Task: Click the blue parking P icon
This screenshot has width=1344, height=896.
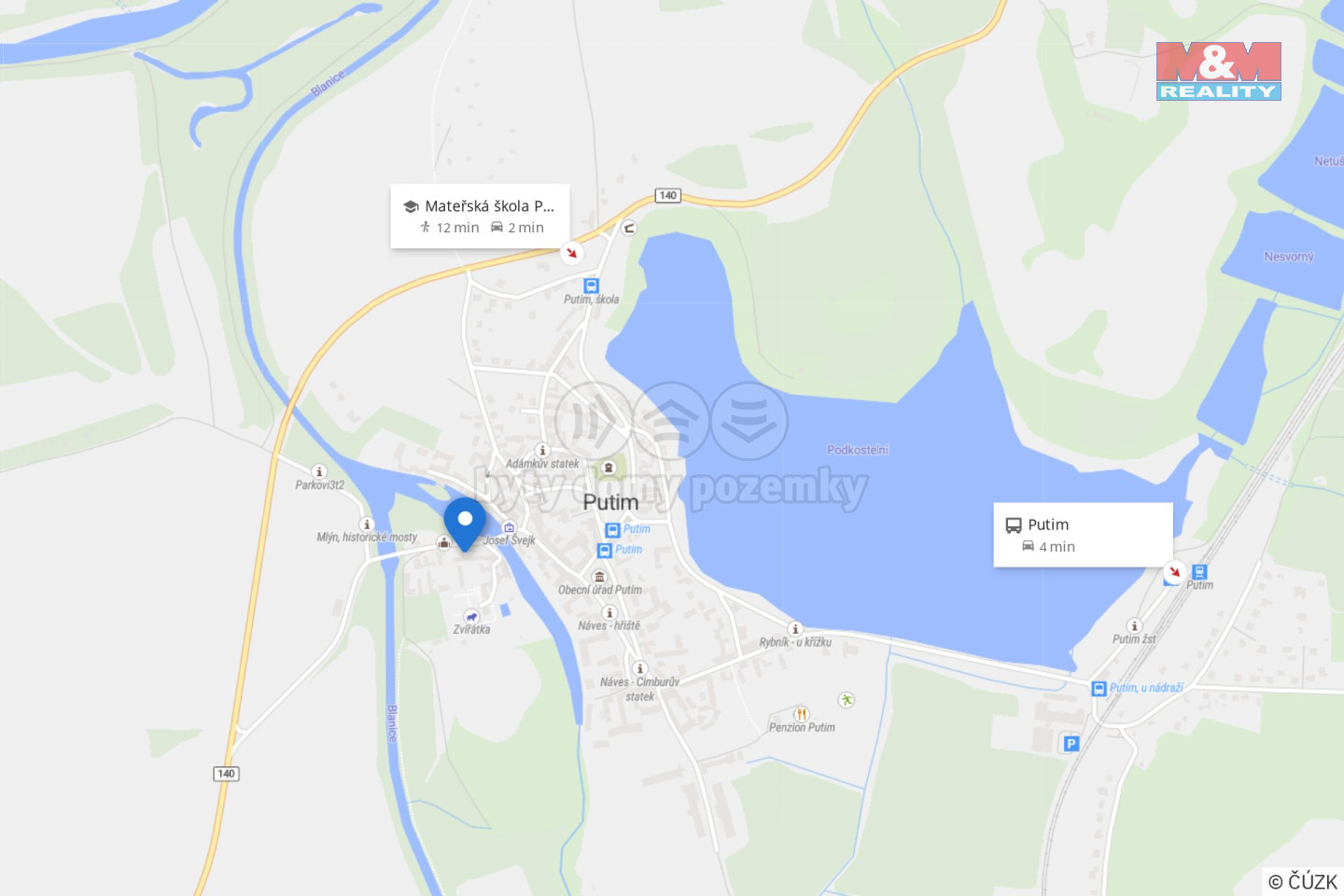Action: pos(1071,744)
